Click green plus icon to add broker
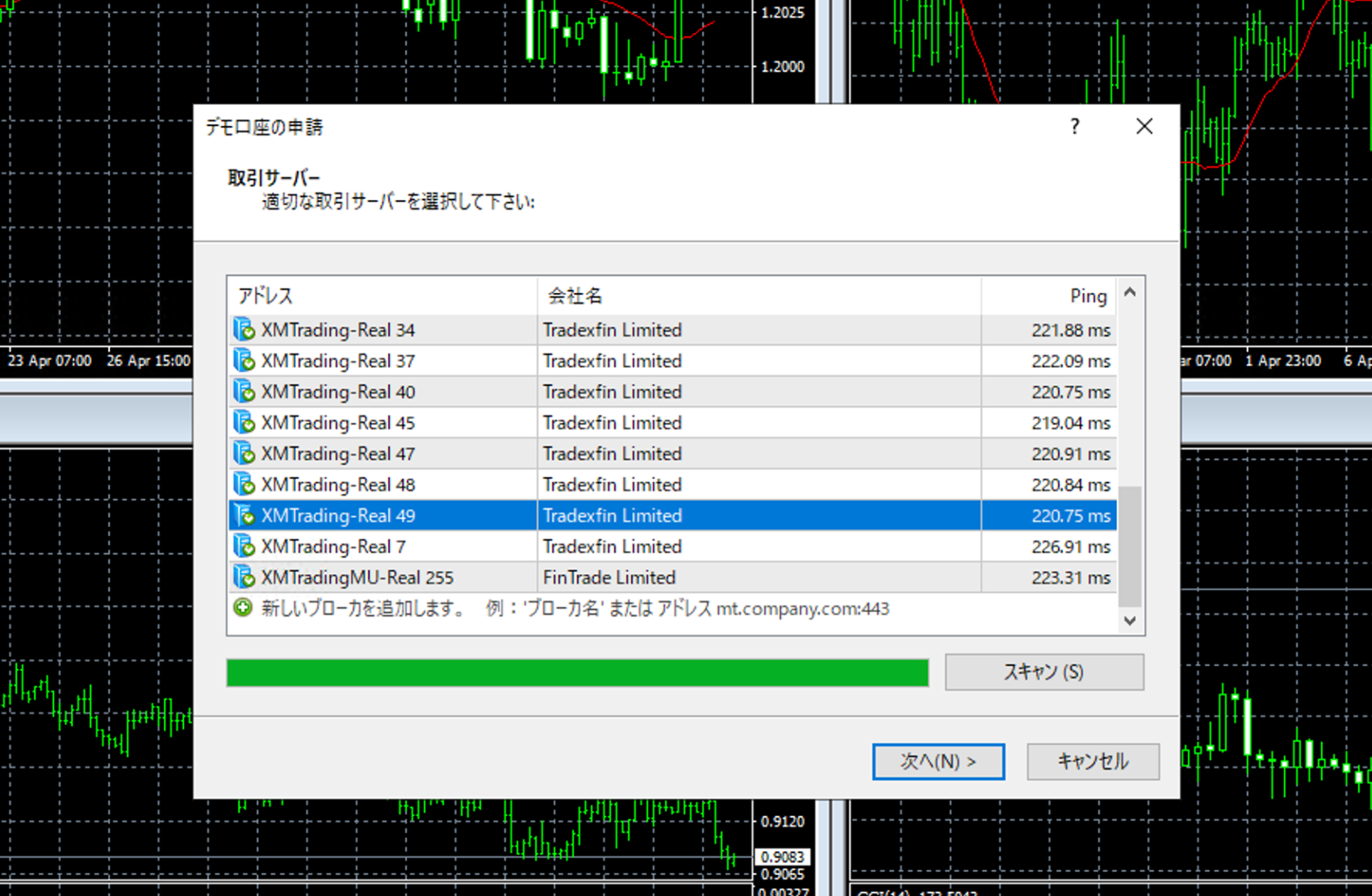Screen dimensions: 1372x896 [243, 608]
